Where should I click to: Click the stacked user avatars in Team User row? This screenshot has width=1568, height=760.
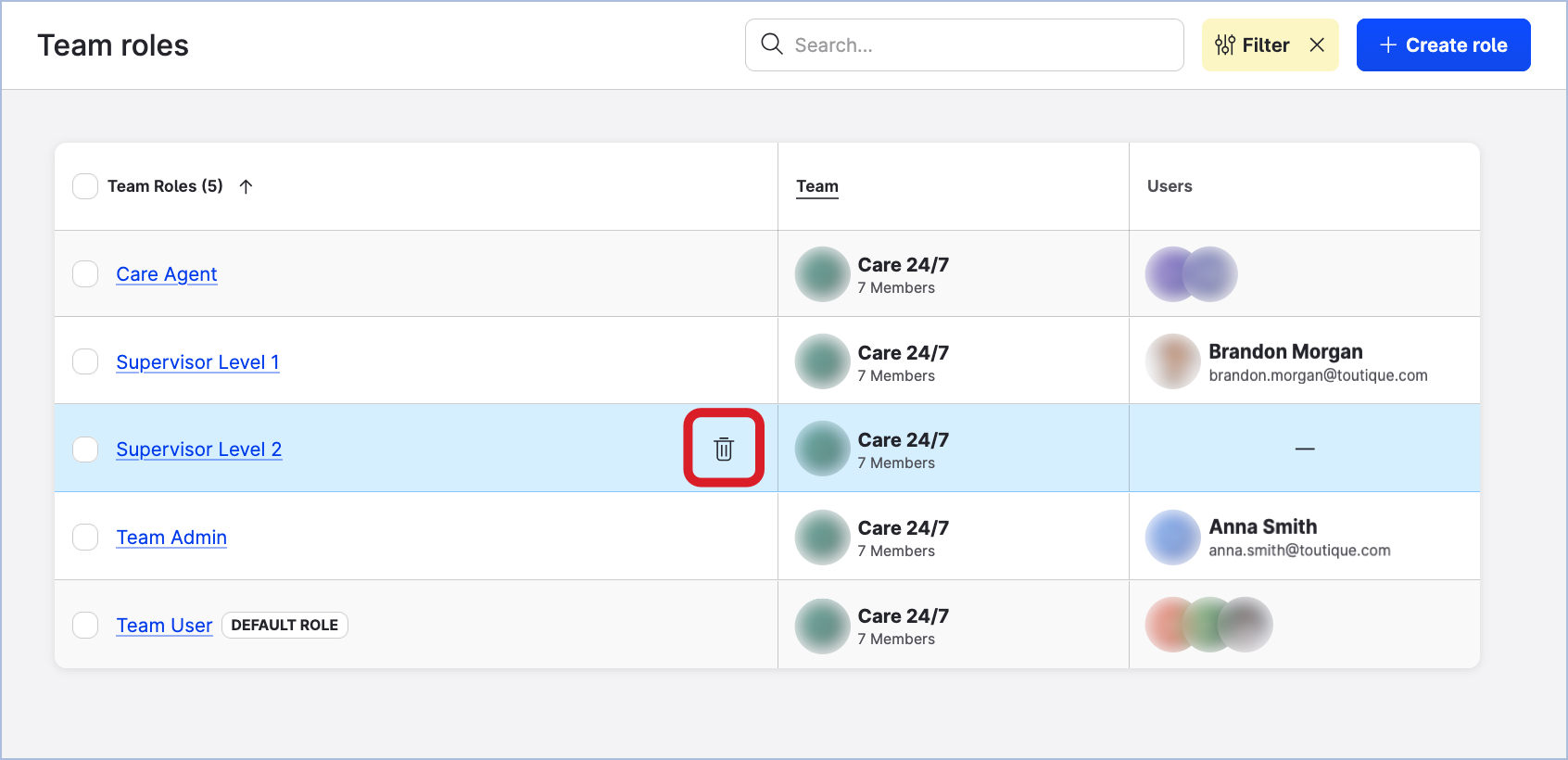1208,625
